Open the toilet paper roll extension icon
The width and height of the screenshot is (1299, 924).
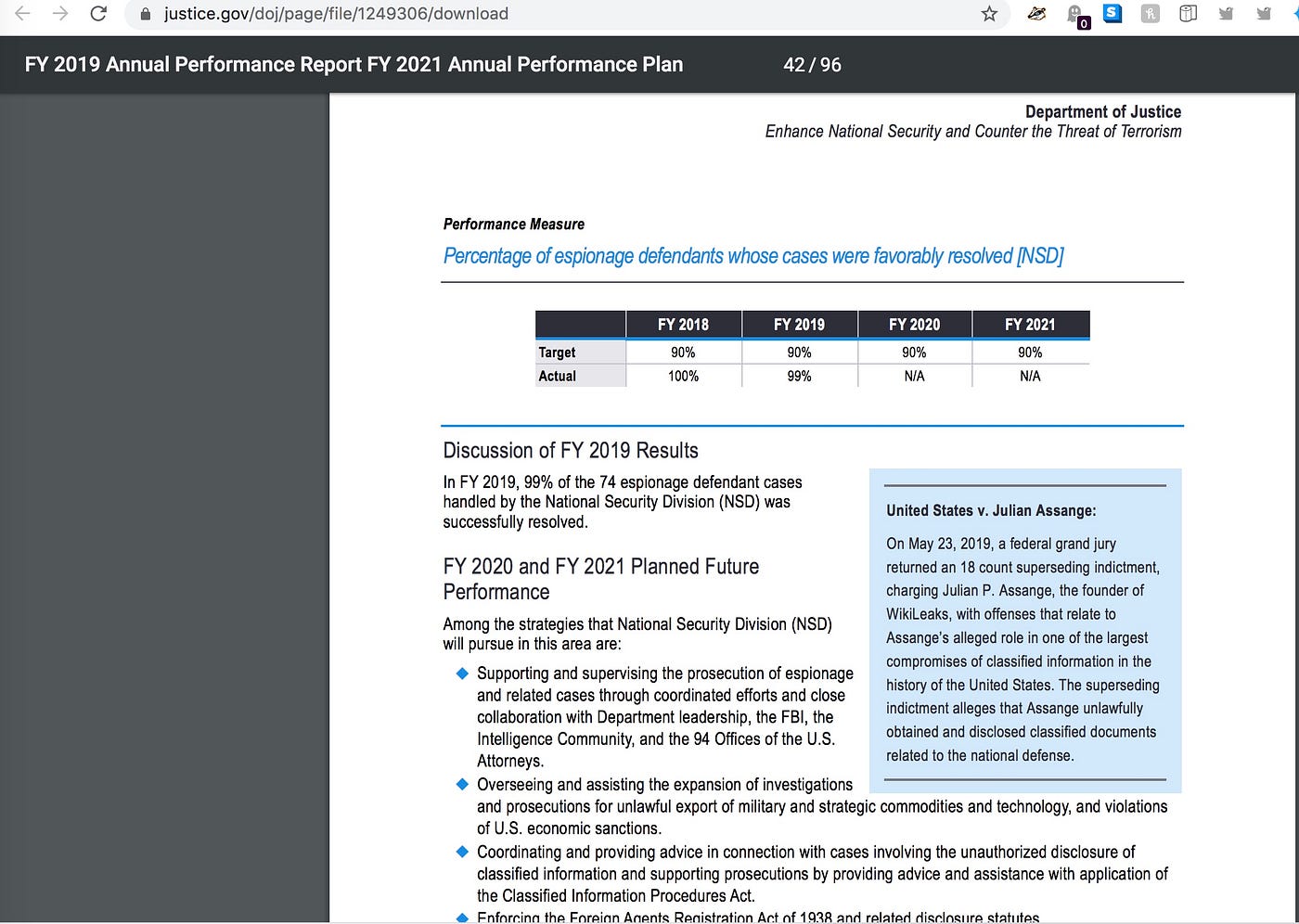[1188, 13]
